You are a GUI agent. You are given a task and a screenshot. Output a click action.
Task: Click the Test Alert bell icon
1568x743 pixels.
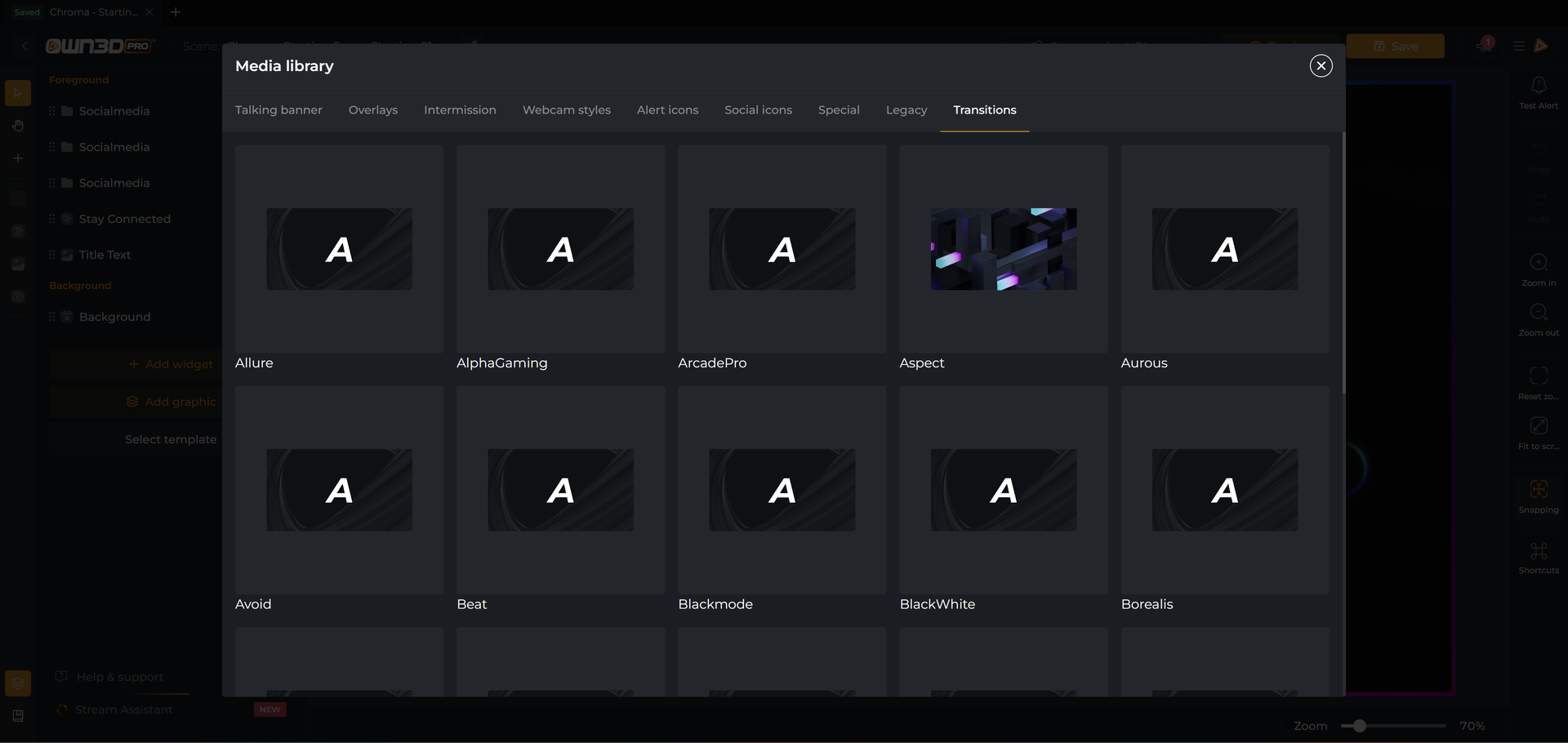1539,86
